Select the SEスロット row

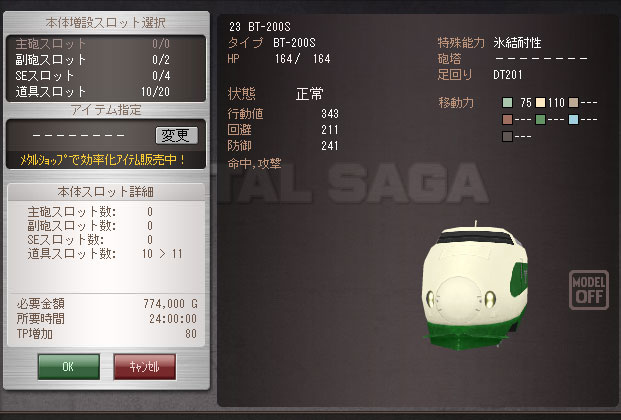pyautogui.click(x=106, y=76)
